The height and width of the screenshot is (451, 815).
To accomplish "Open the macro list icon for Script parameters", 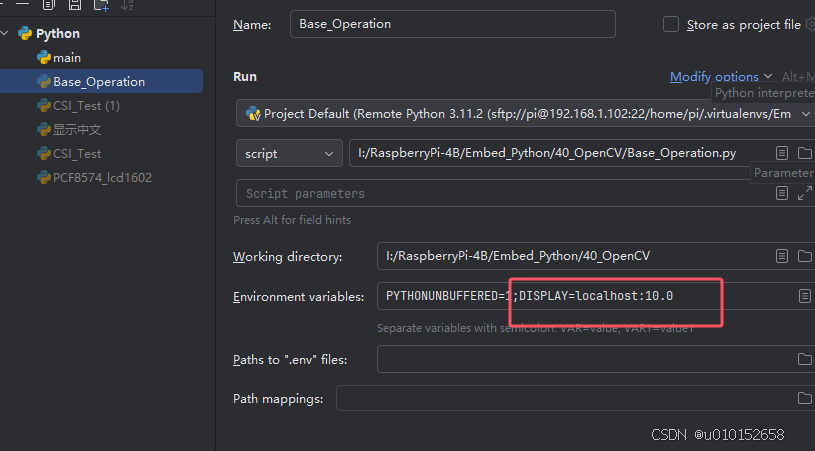I will (782, 193).
